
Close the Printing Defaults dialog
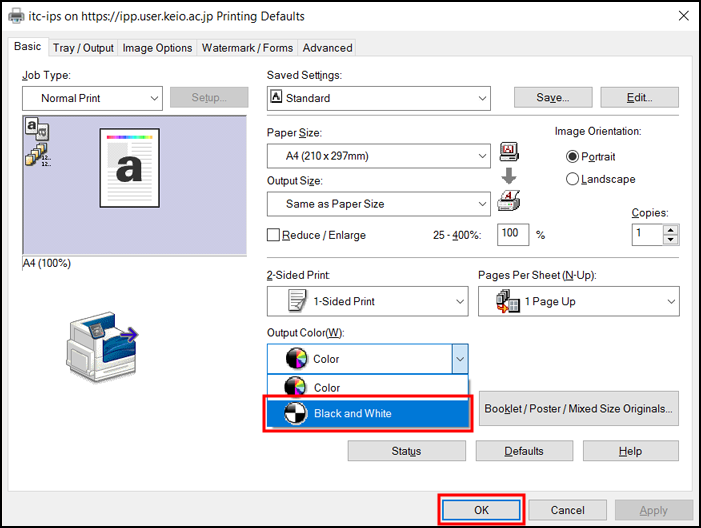pos(683,16)
